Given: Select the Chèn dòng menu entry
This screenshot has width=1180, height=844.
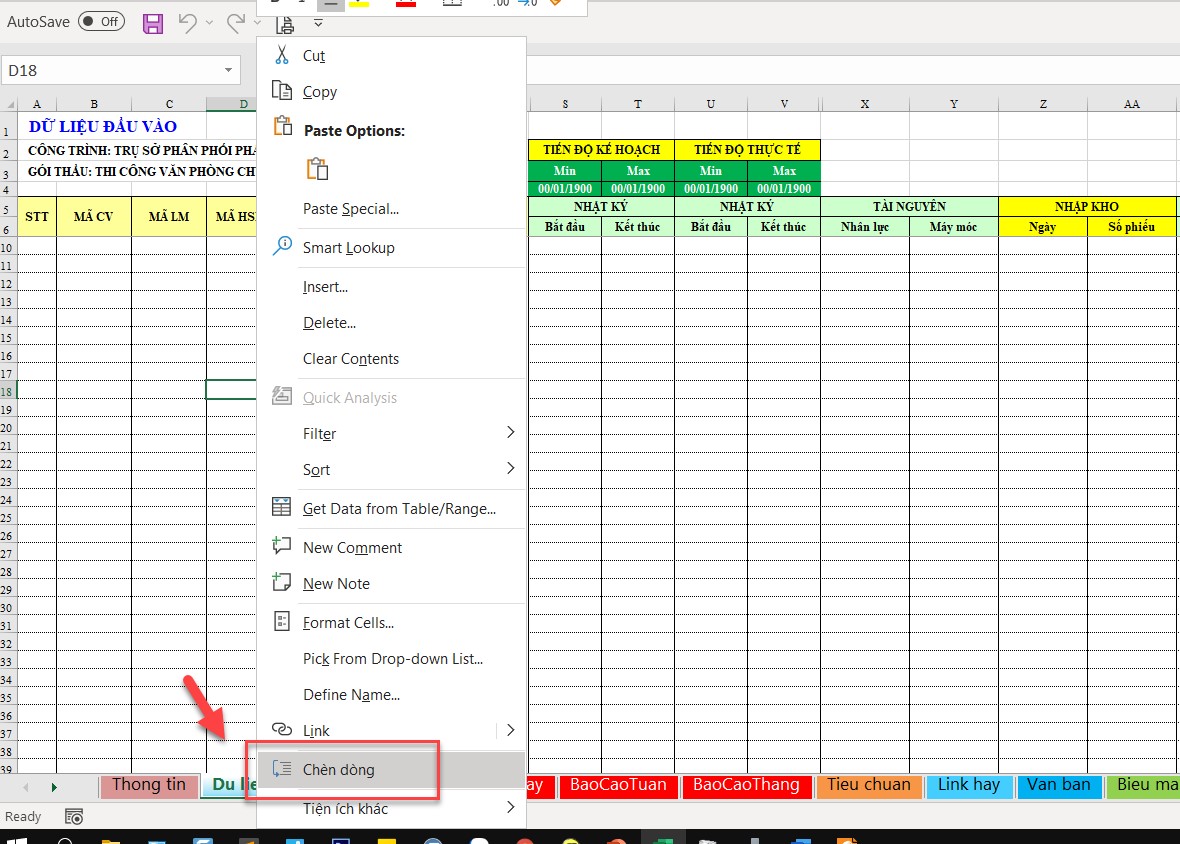Looking at the screenshot, I should pyautogui.click(x=338, y=770).
